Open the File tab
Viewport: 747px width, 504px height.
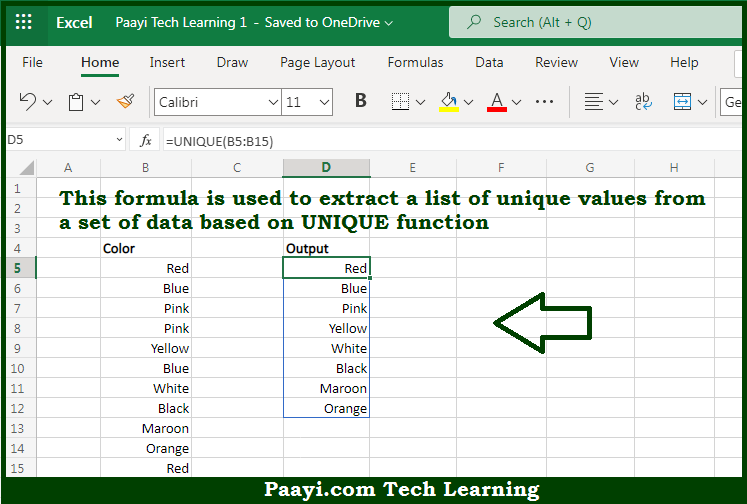[32, 62]
